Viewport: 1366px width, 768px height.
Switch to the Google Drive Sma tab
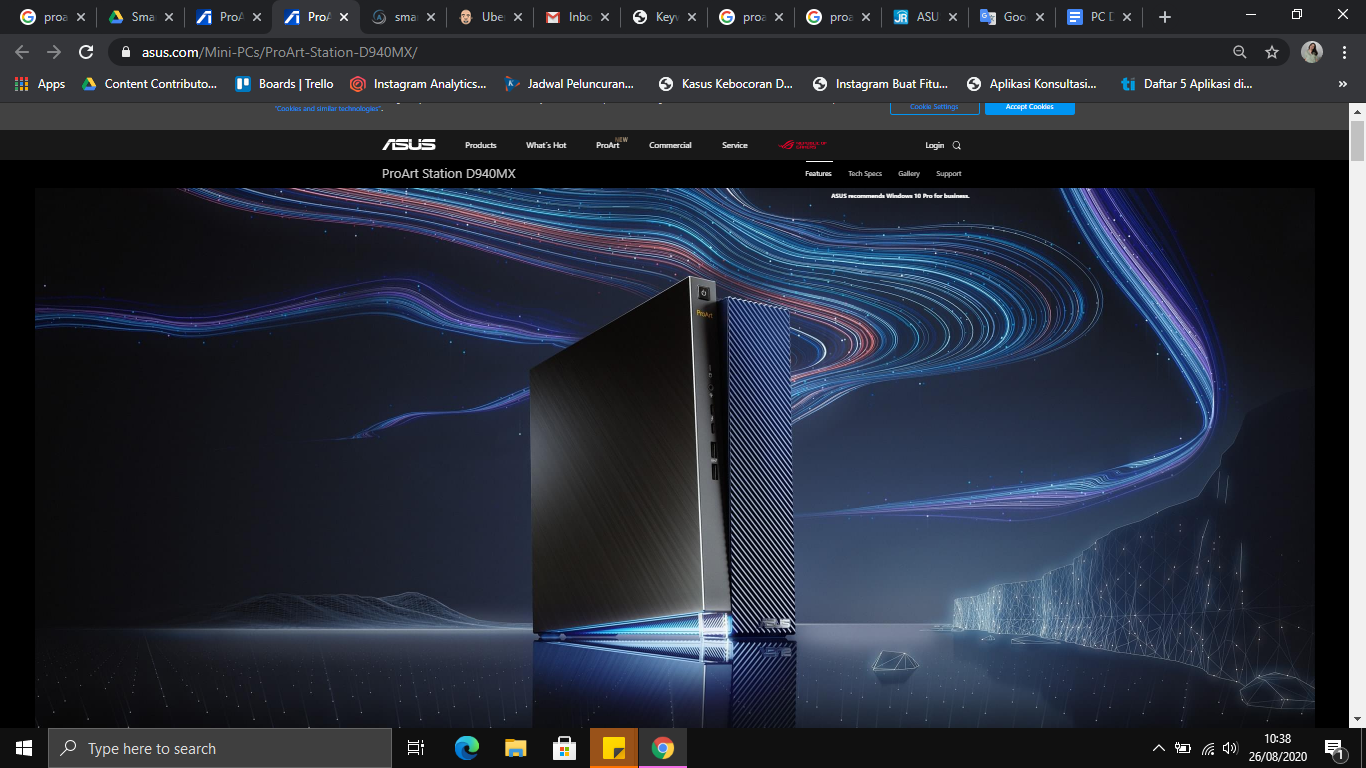click(x=140, y=17)
